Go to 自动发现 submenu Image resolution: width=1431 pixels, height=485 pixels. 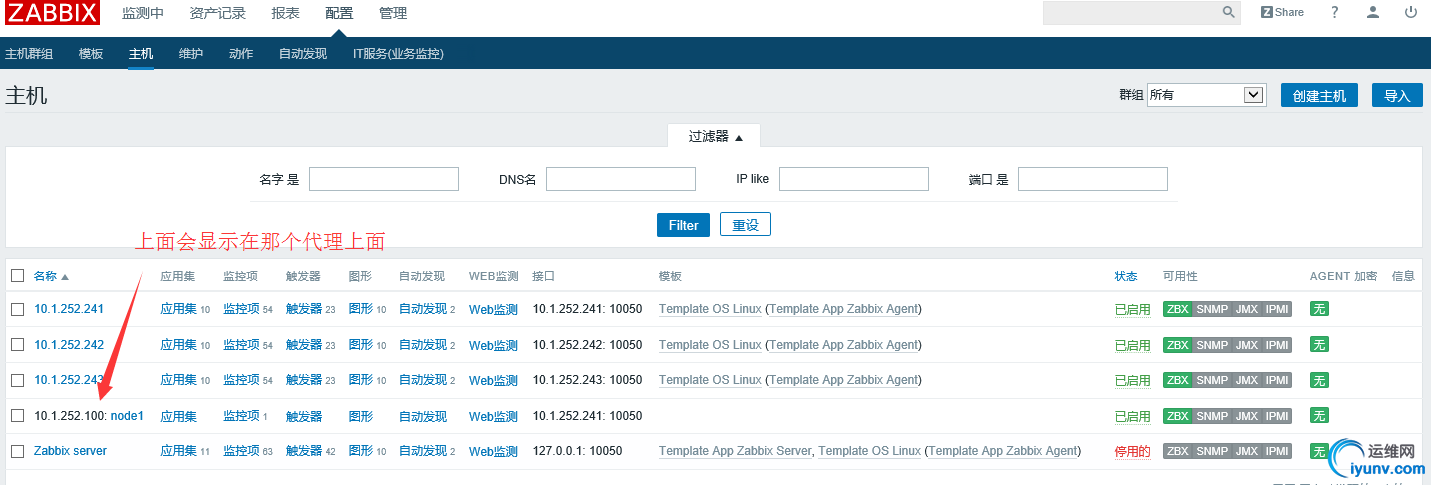(303, 54)
